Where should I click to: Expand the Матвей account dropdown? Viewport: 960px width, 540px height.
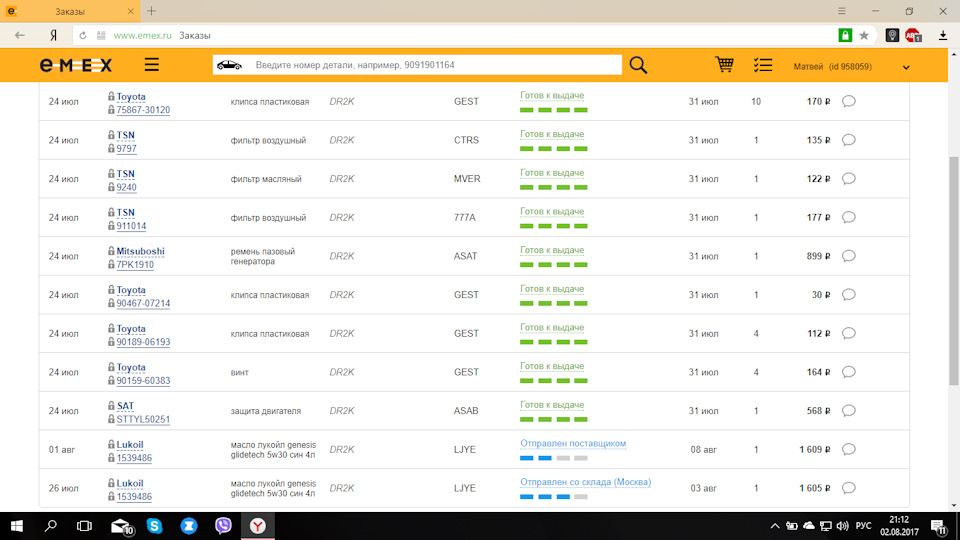[906, 67]
